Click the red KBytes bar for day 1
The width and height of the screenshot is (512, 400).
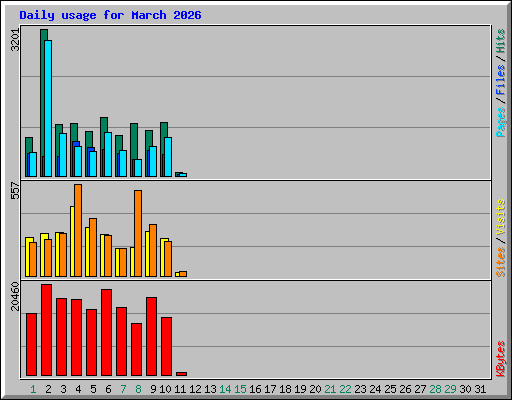[x=31, y=344]
